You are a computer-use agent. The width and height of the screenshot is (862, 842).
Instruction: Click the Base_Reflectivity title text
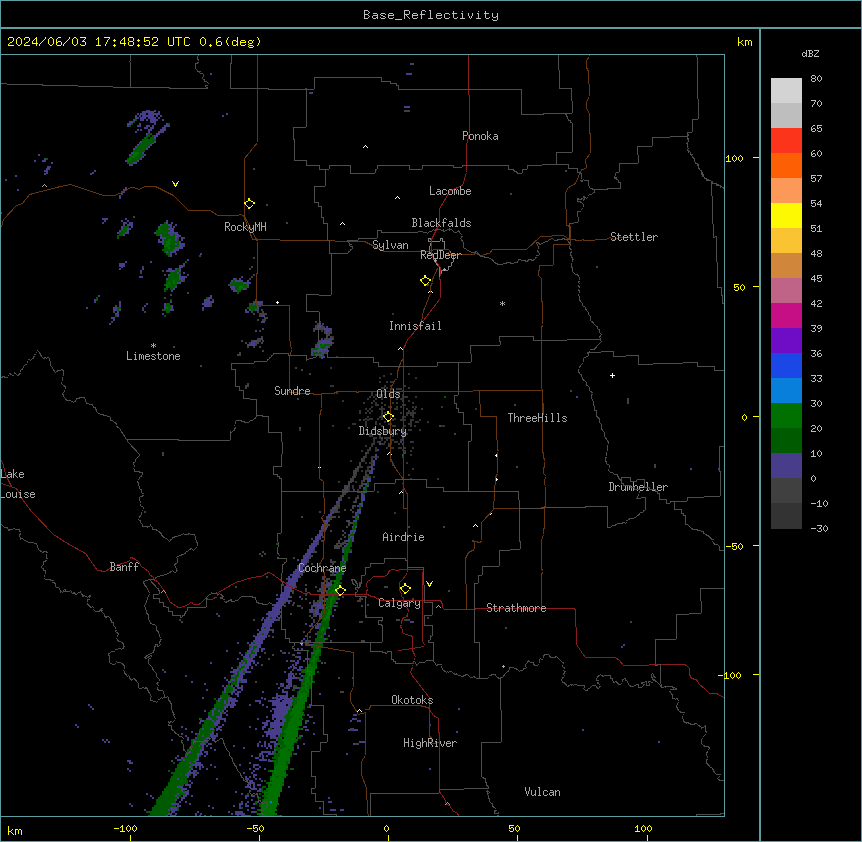coord(431,15)
